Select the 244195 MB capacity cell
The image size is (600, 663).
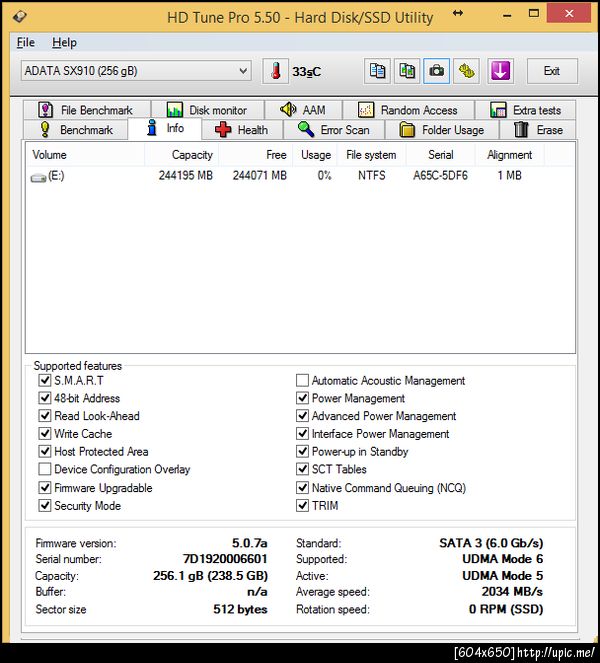tap(186, 175)
